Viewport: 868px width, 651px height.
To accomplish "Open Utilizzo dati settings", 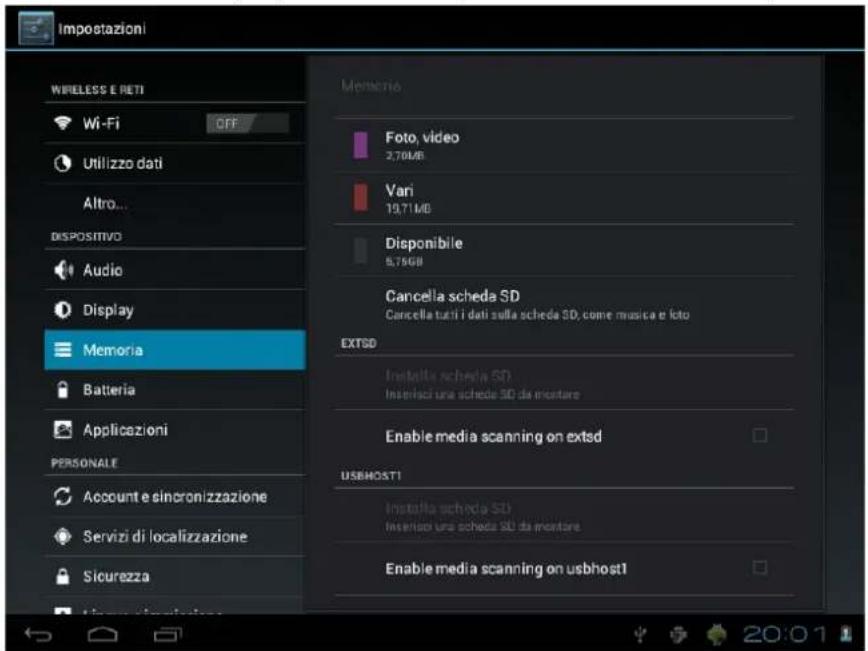I will 175,163.
